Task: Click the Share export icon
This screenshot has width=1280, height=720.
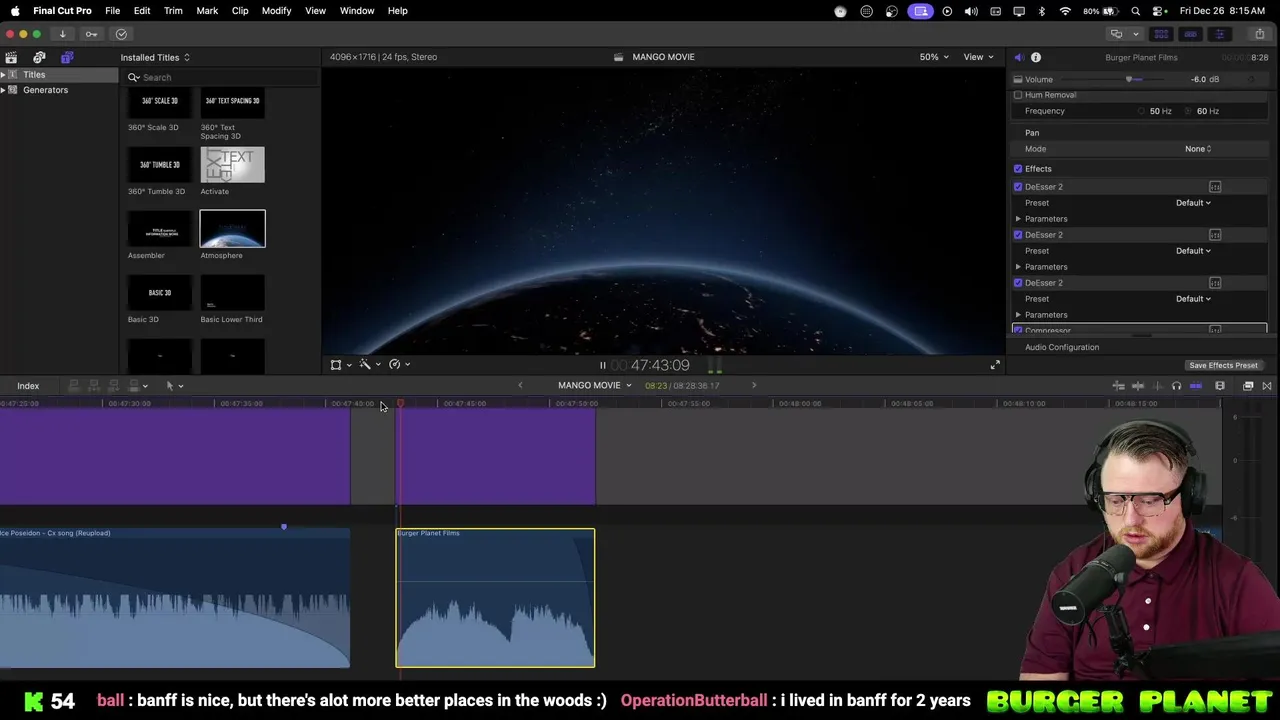Action: [1260, 34]
